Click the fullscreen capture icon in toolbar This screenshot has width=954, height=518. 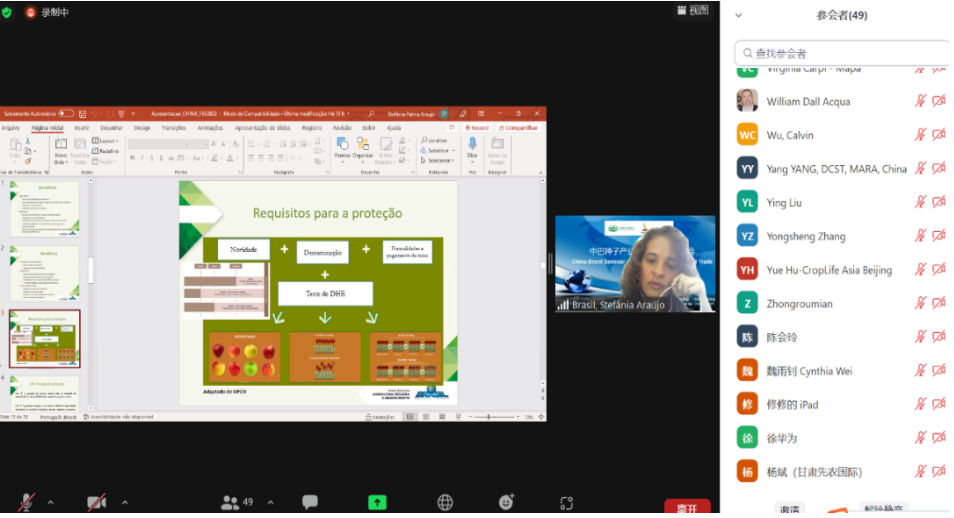(567, 502)
